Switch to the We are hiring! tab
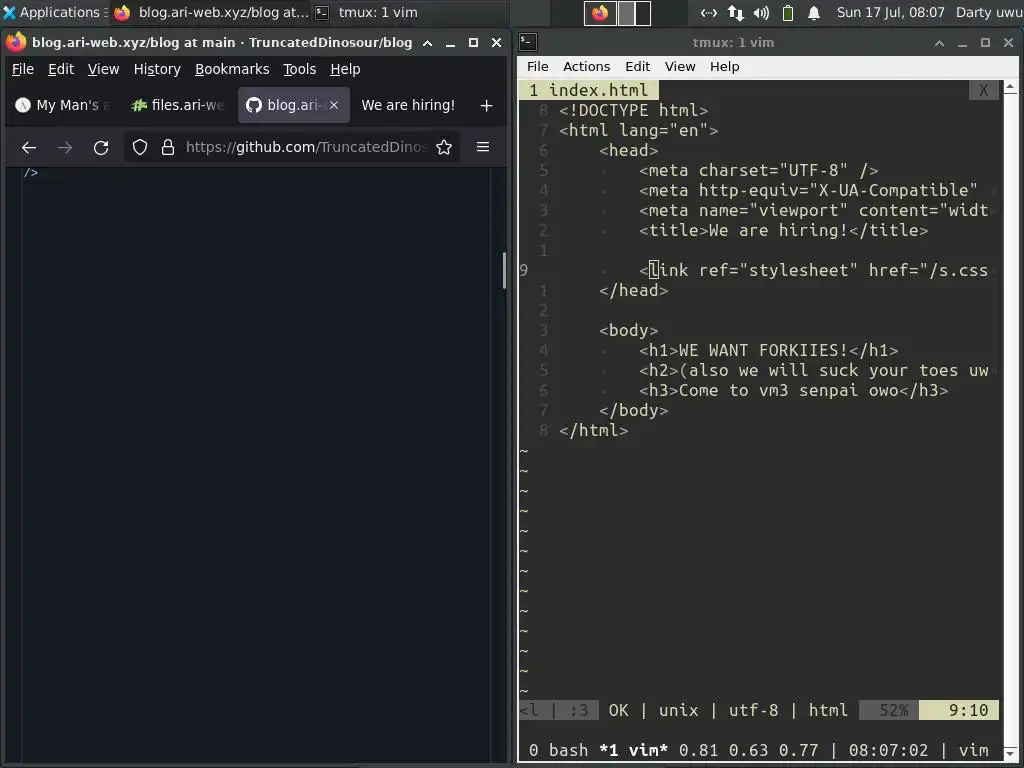 [408, 105]
